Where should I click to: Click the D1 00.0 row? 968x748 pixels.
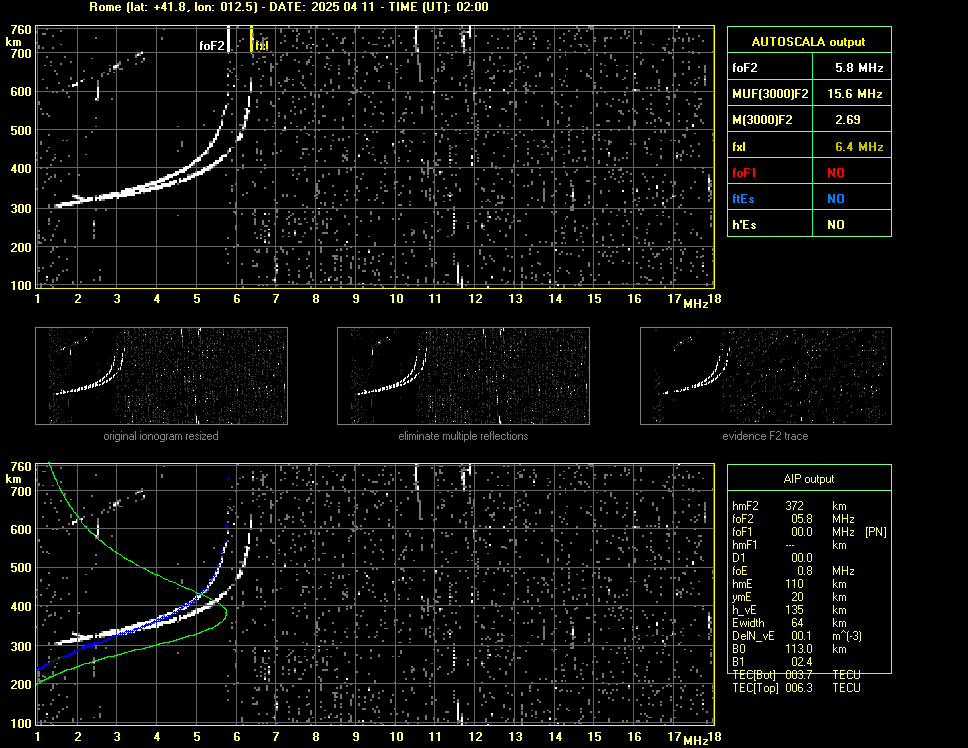tap(772, 558)
